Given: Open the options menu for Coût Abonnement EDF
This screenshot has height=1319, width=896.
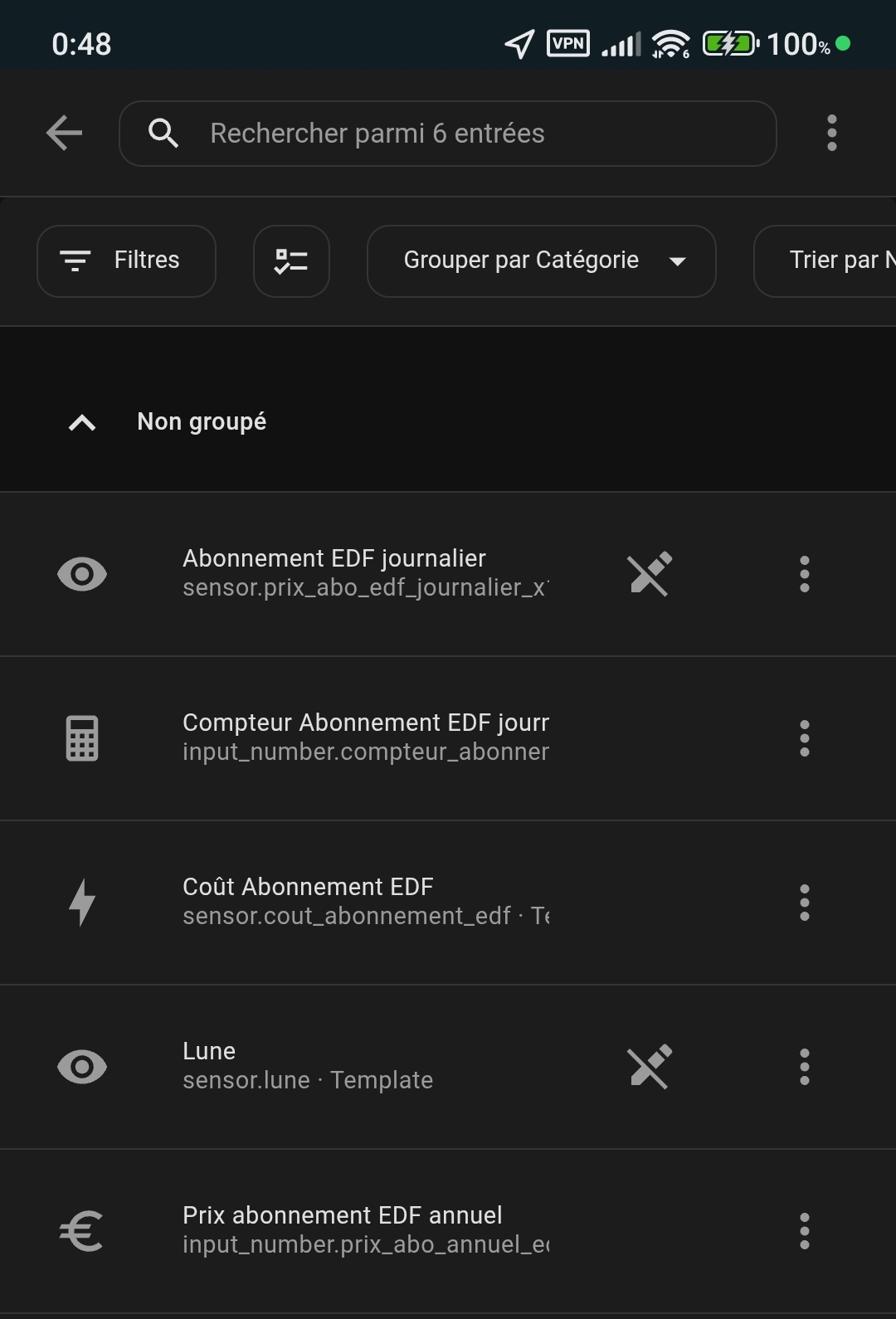Looking at the screenshot, I should pyautogui.click(x=804, y=903).
